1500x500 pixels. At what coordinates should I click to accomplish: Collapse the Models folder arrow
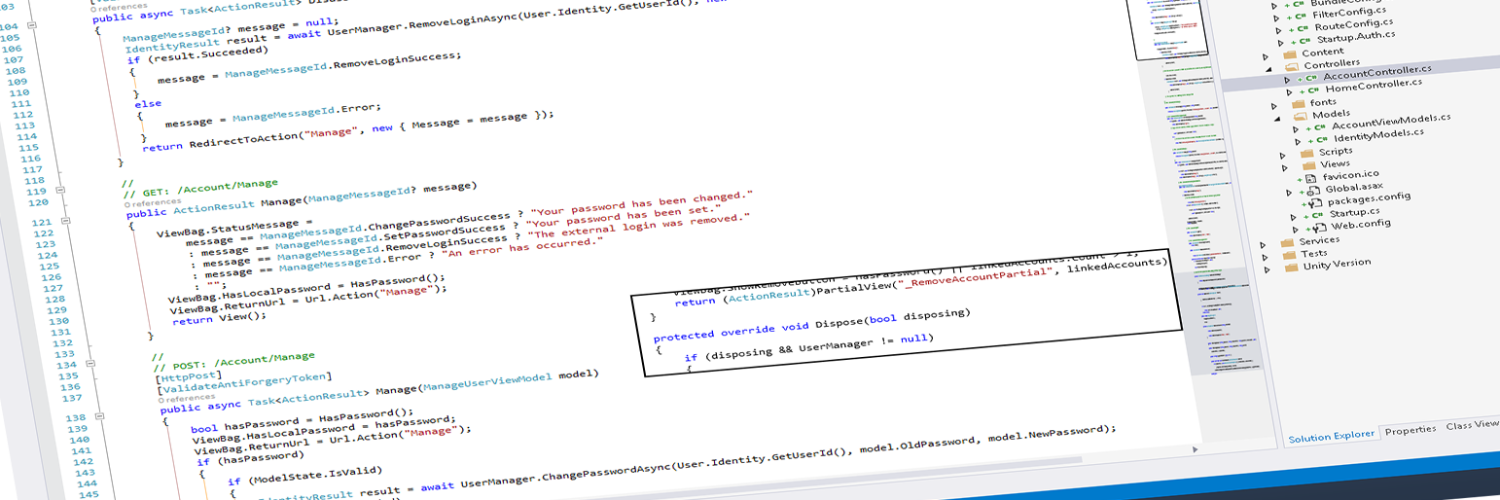click(x=1277, y=118)
